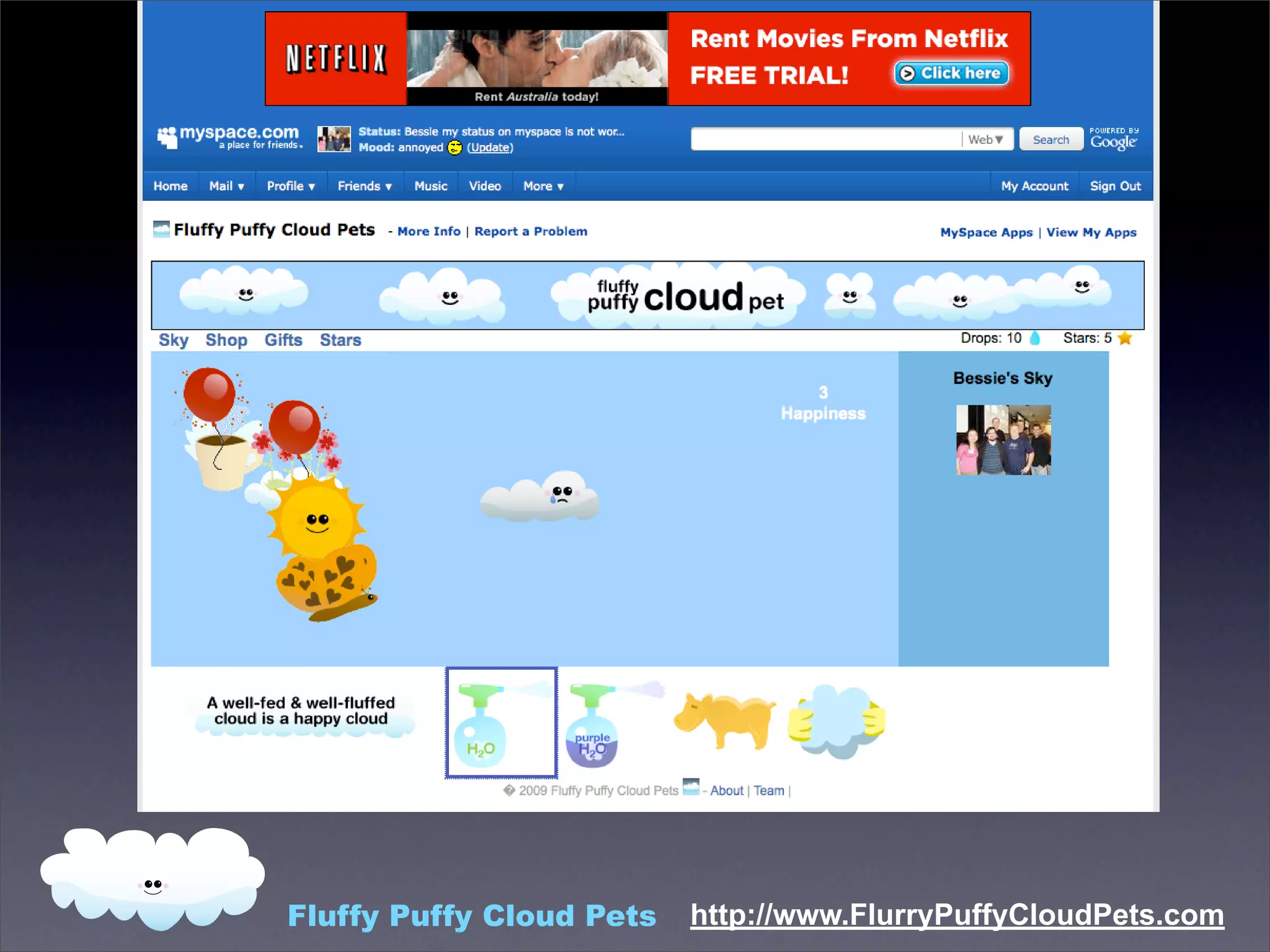Click the Netflix 'Click here' button
1270x952 pixels.
952,73
